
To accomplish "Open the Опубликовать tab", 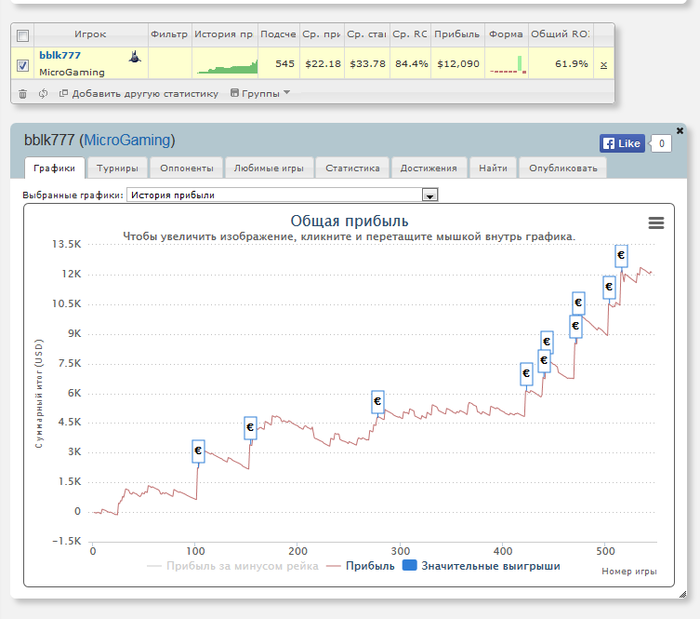I will [563, 168].
